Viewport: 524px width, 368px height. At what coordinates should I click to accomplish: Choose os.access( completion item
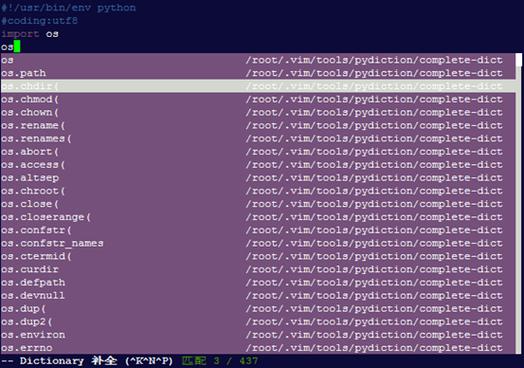coord(258,164)
